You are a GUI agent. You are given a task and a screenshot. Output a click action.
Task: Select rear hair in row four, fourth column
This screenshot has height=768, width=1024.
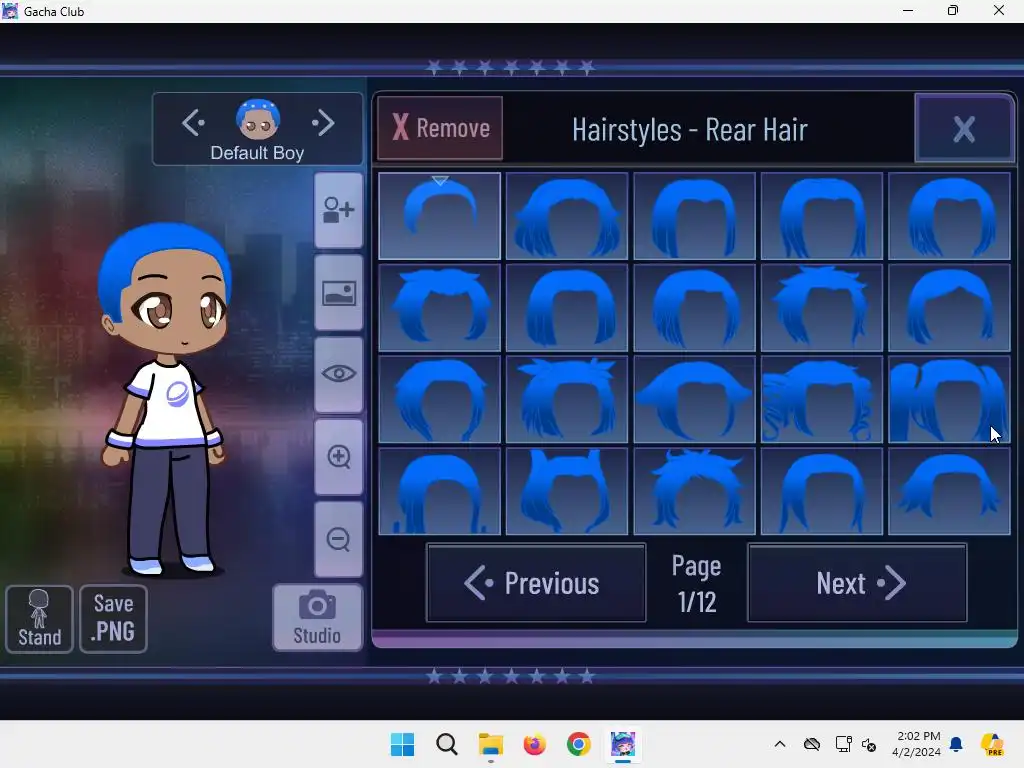click(x=822, y=491)
